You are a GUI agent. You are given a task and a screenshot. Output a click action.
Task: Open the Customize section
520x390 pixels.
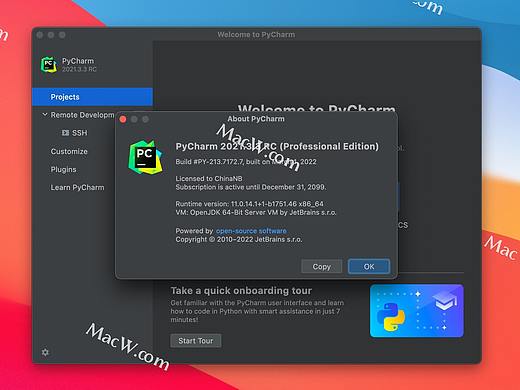(x=69, y=151)
